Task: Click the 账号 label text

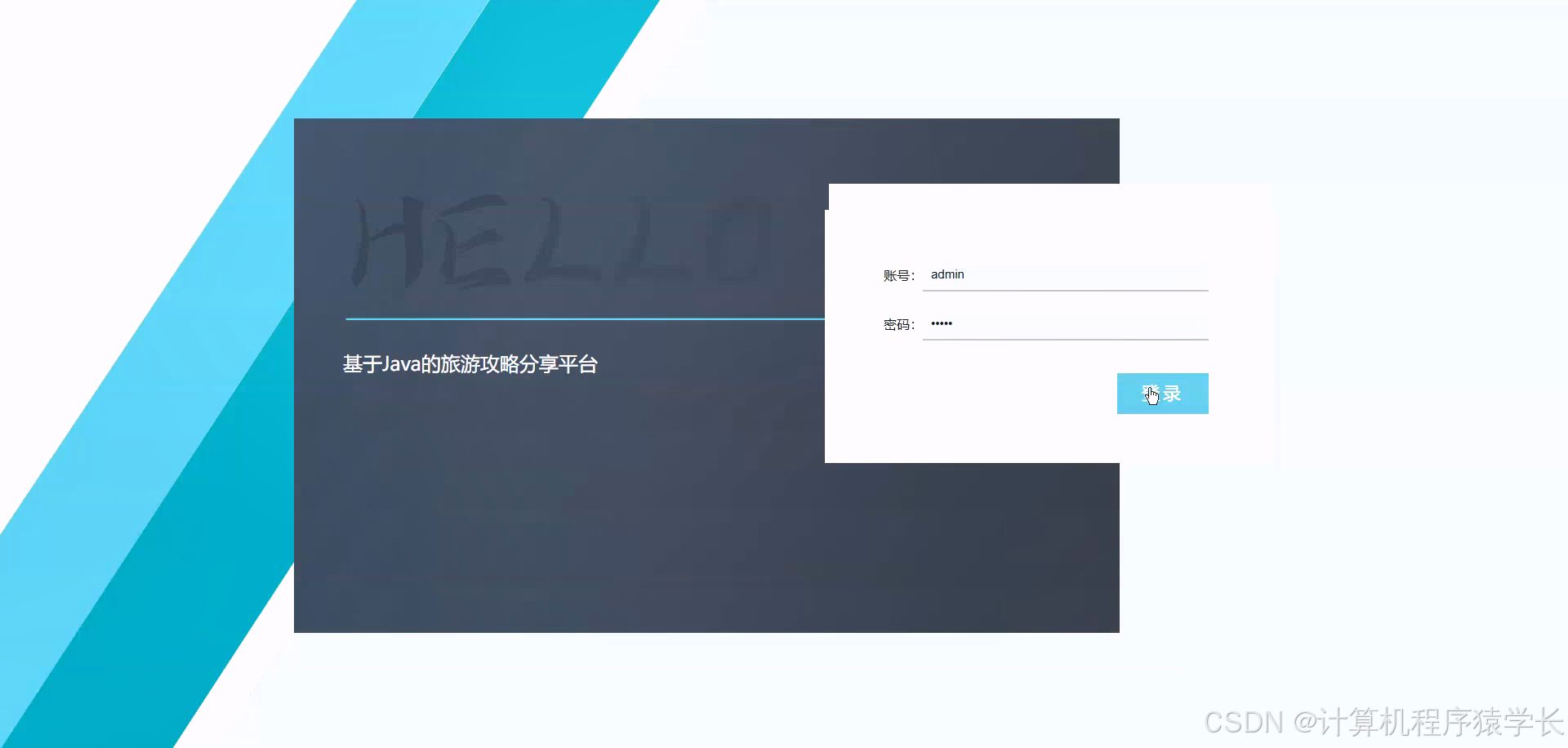Action: (x=899, y=276)
